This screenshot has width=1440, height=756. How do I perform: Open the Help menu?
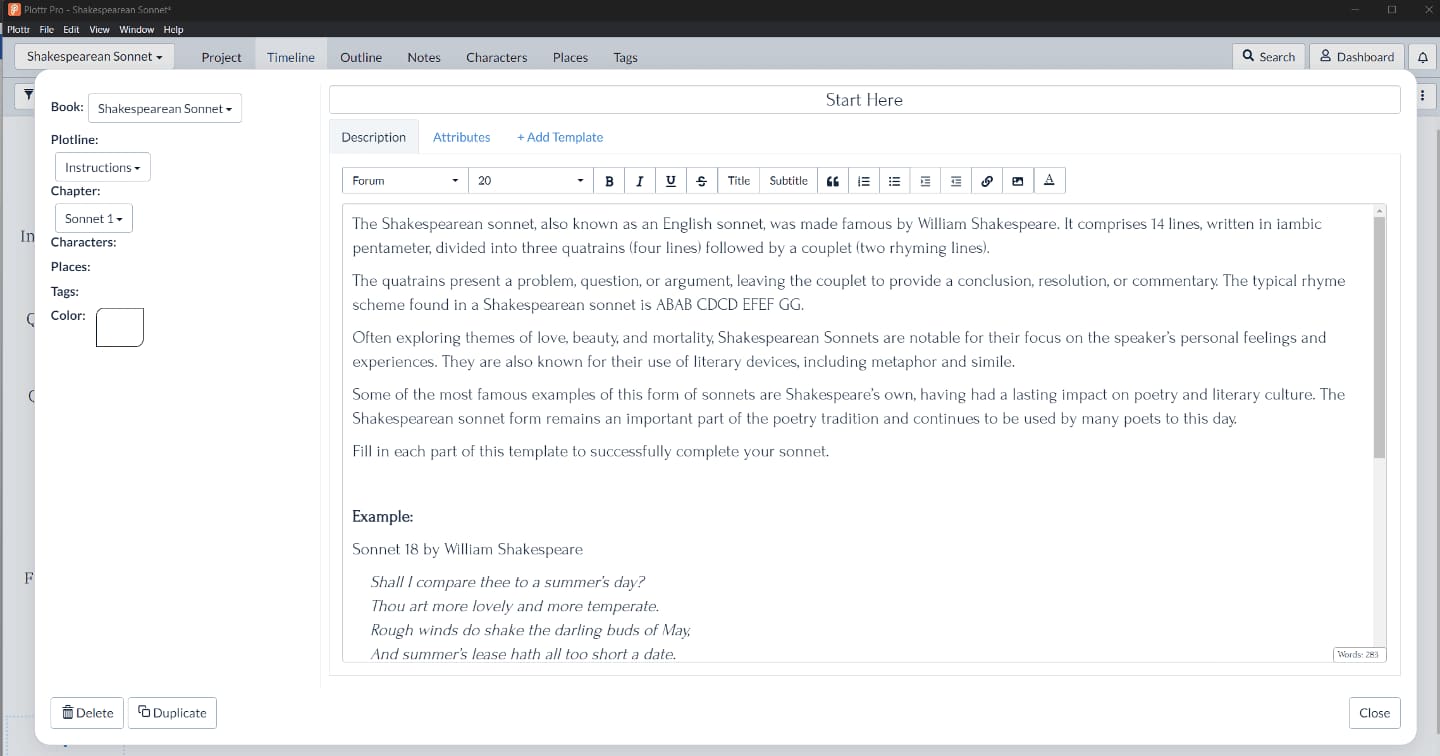pyautogui.click(x=173, y=29)
